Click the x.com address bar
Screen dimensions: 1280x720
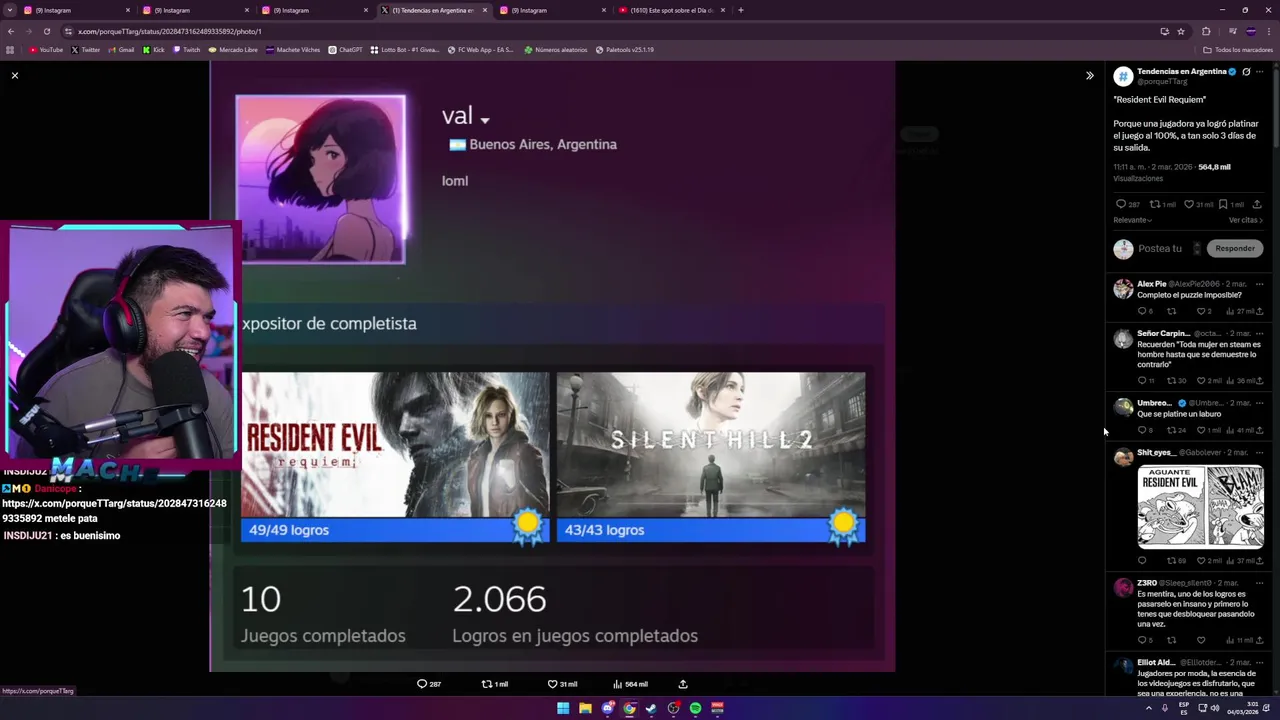tap(600, 31)
